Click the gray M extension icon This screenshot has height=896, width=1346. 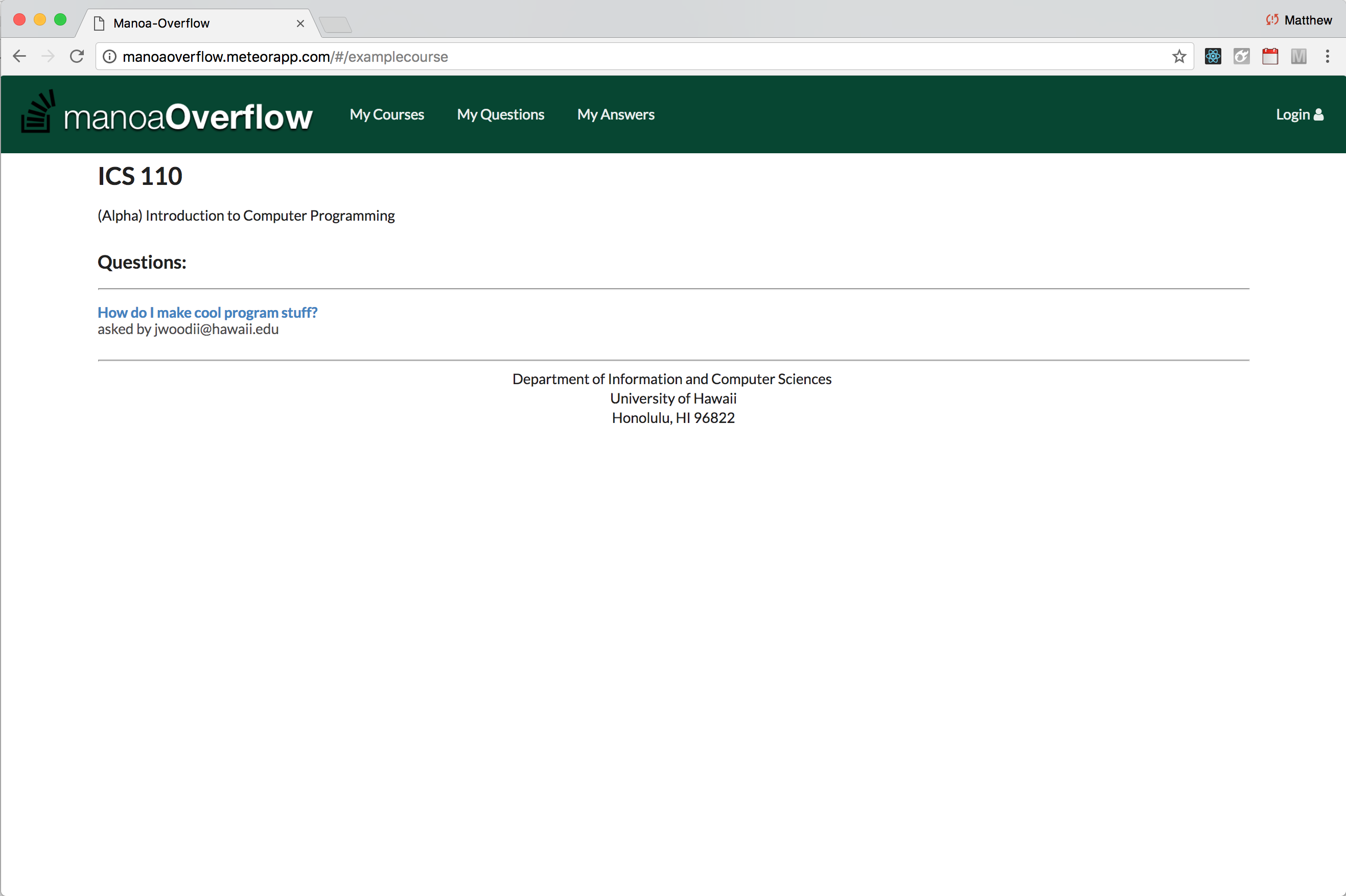pyautogui.click(x=1298, y=56)
